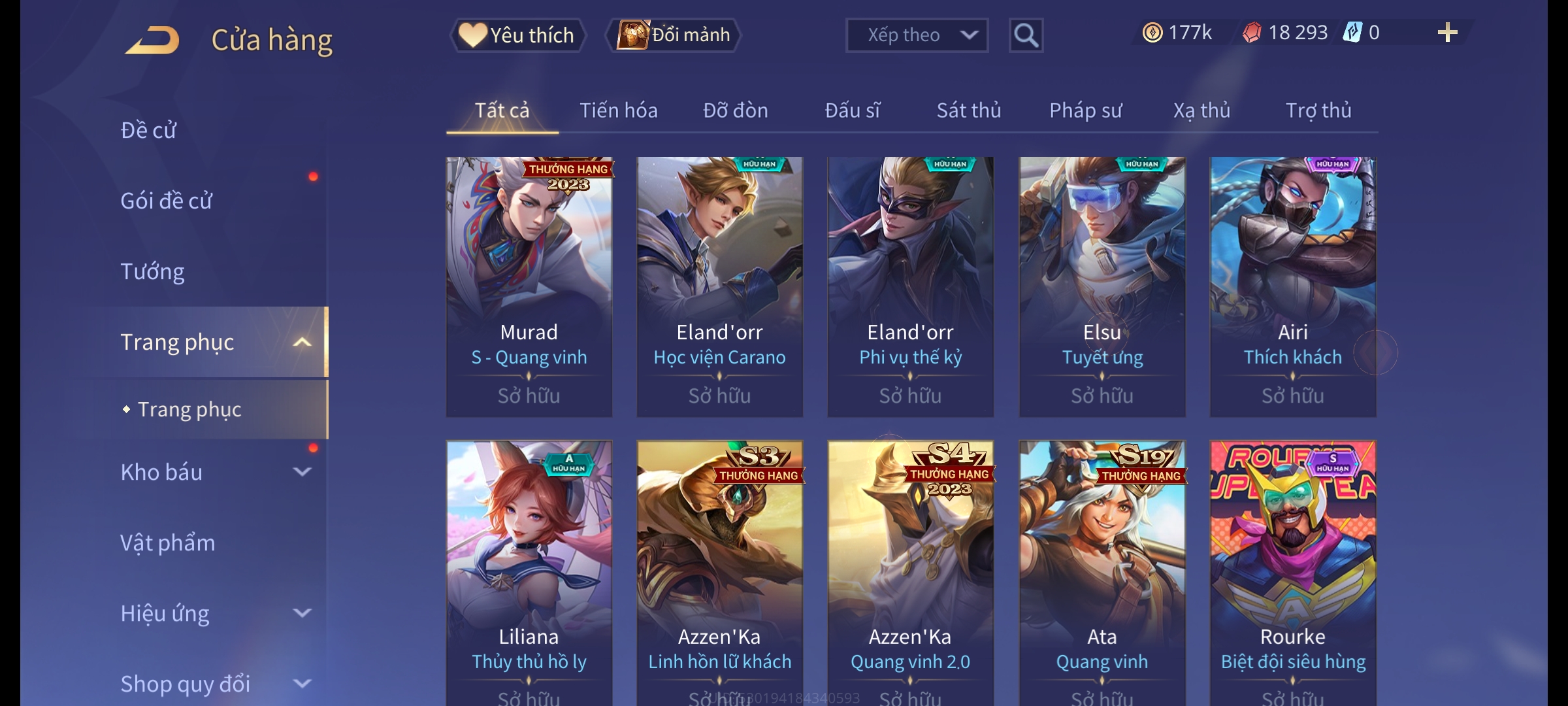Open Yêu thích favorites with heart icon

517,35
